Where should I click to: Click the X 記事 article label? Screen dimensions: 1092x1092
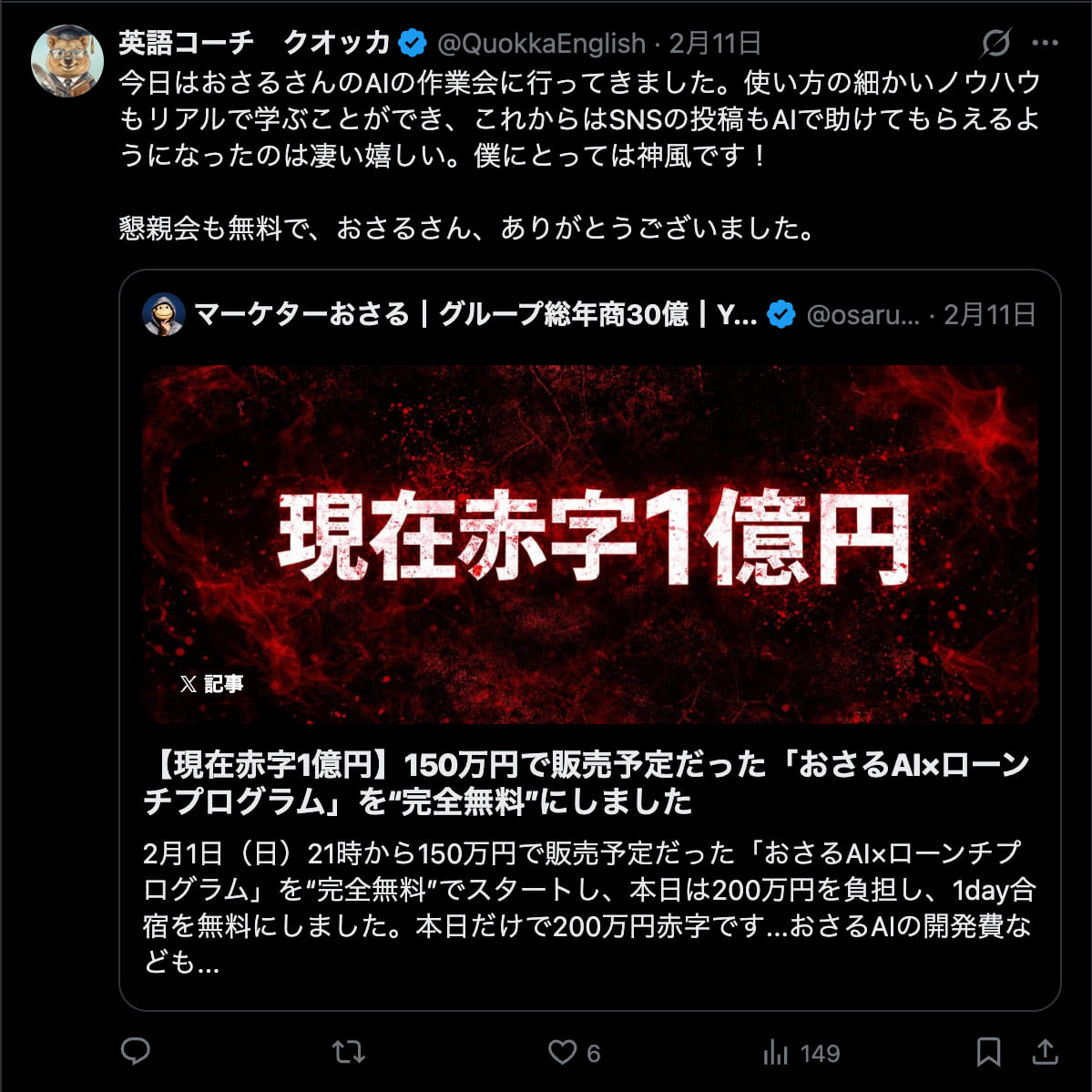coord(211,684)
